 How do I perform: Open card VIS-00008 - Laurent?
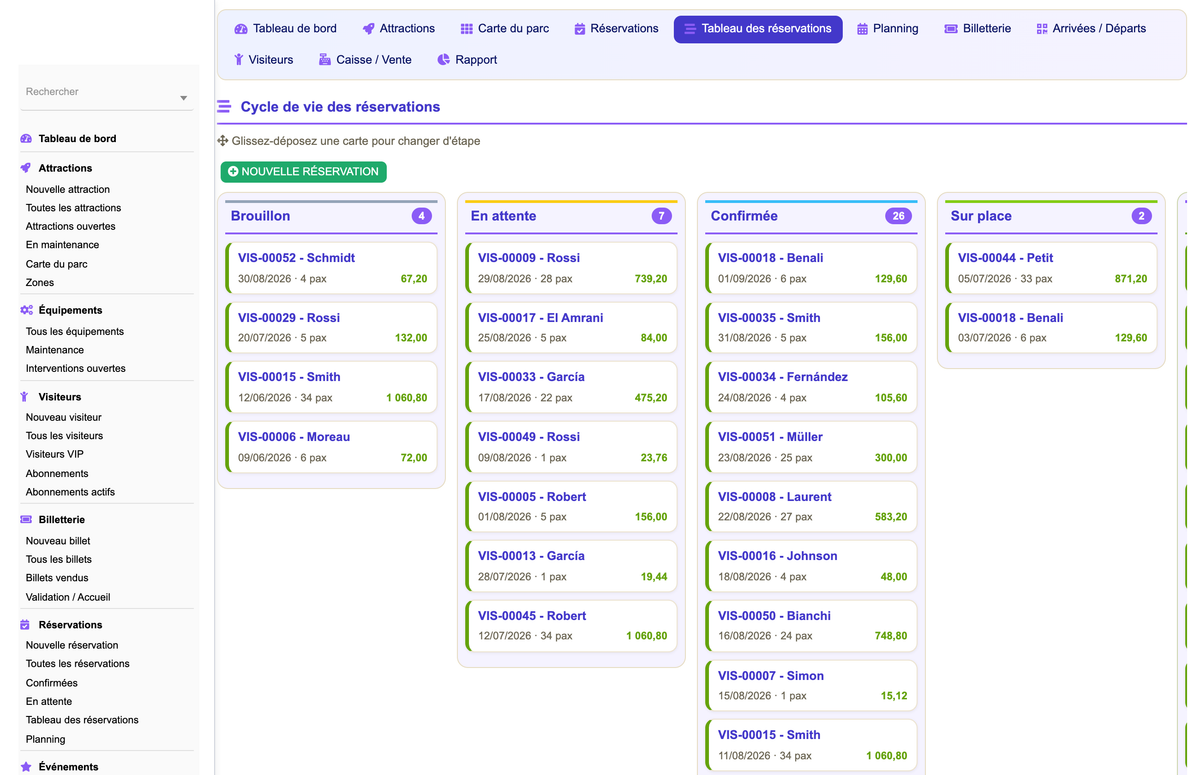coord(812,507)
